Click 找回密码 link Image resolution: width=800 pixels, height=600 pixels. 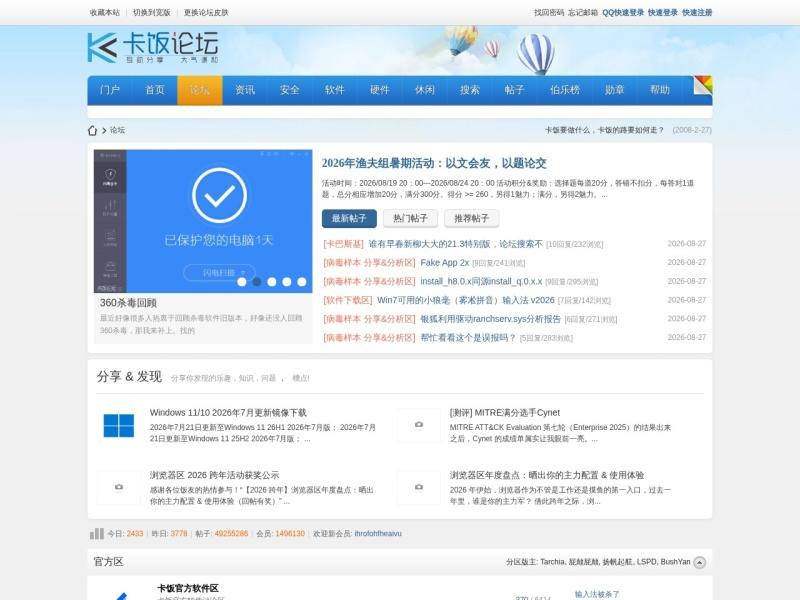tap(549, 13)
